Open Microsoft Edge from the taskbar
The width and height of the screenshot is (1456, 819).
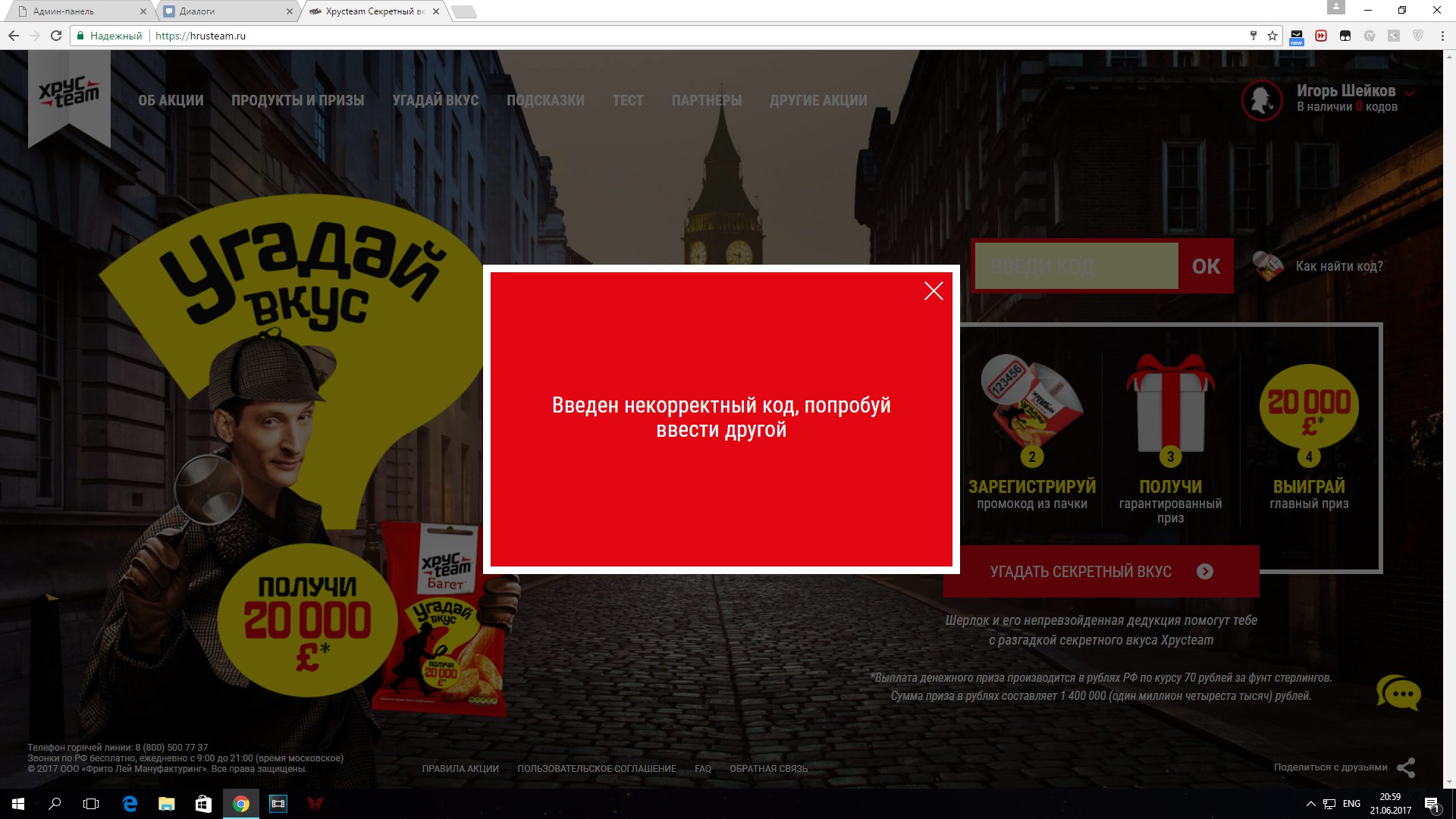130,804
